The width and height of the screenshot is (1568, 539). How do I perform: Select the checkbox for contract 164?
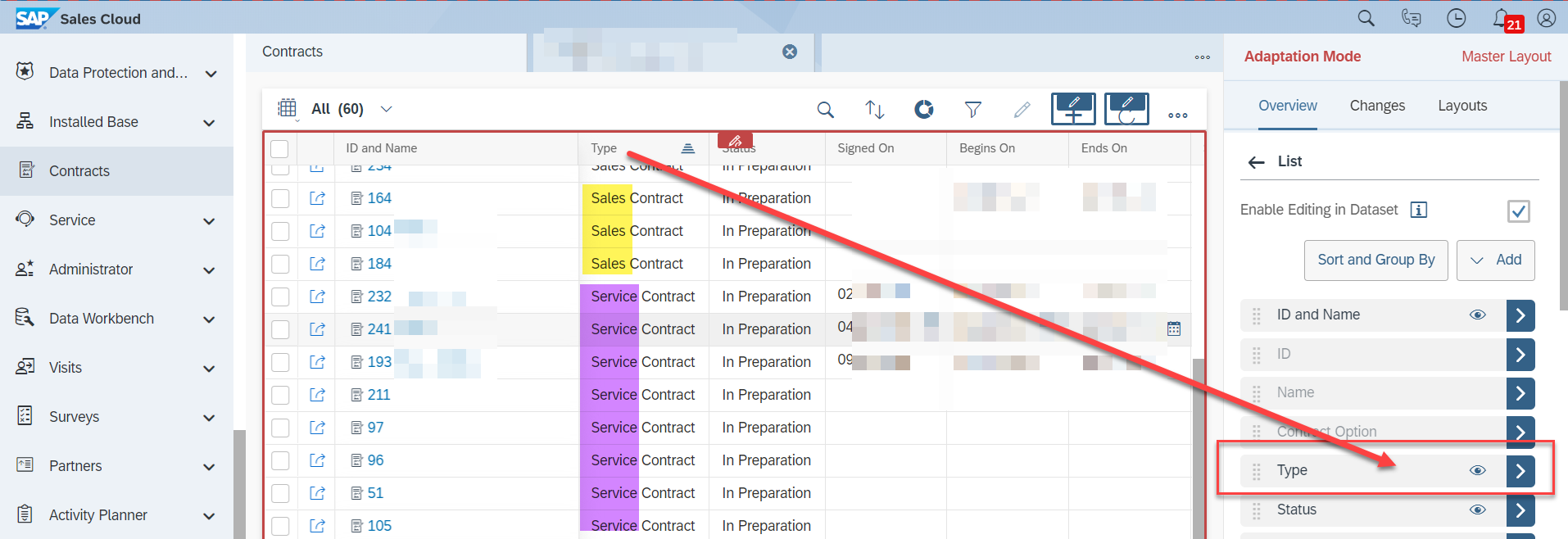click(x=280, y=198)
